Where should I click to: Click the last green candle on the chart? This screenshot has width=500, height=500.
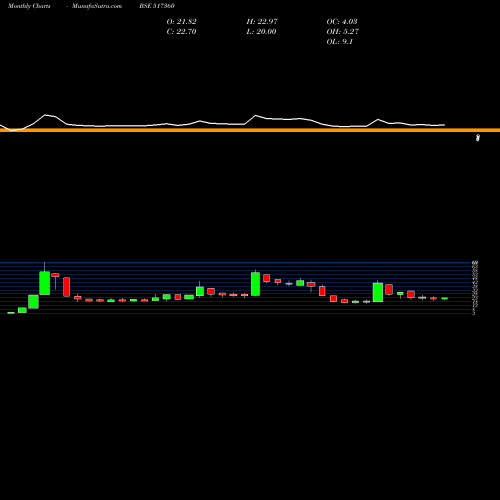pos(445,299)
